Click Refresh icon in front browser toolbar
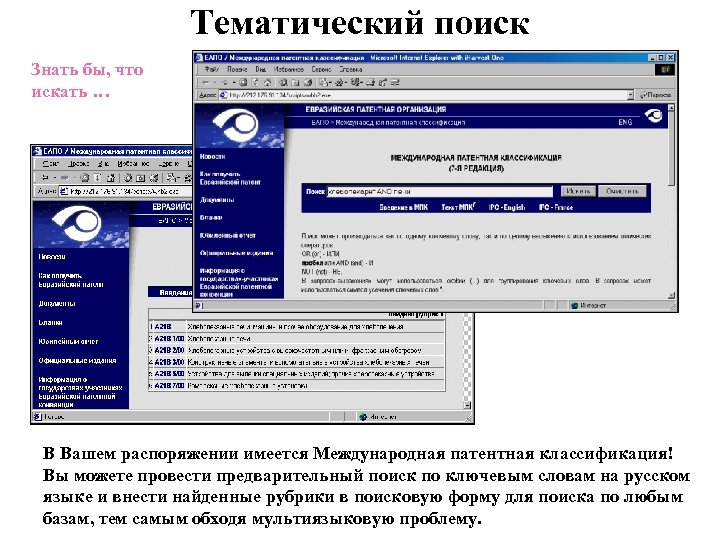 tap(255, 83)
